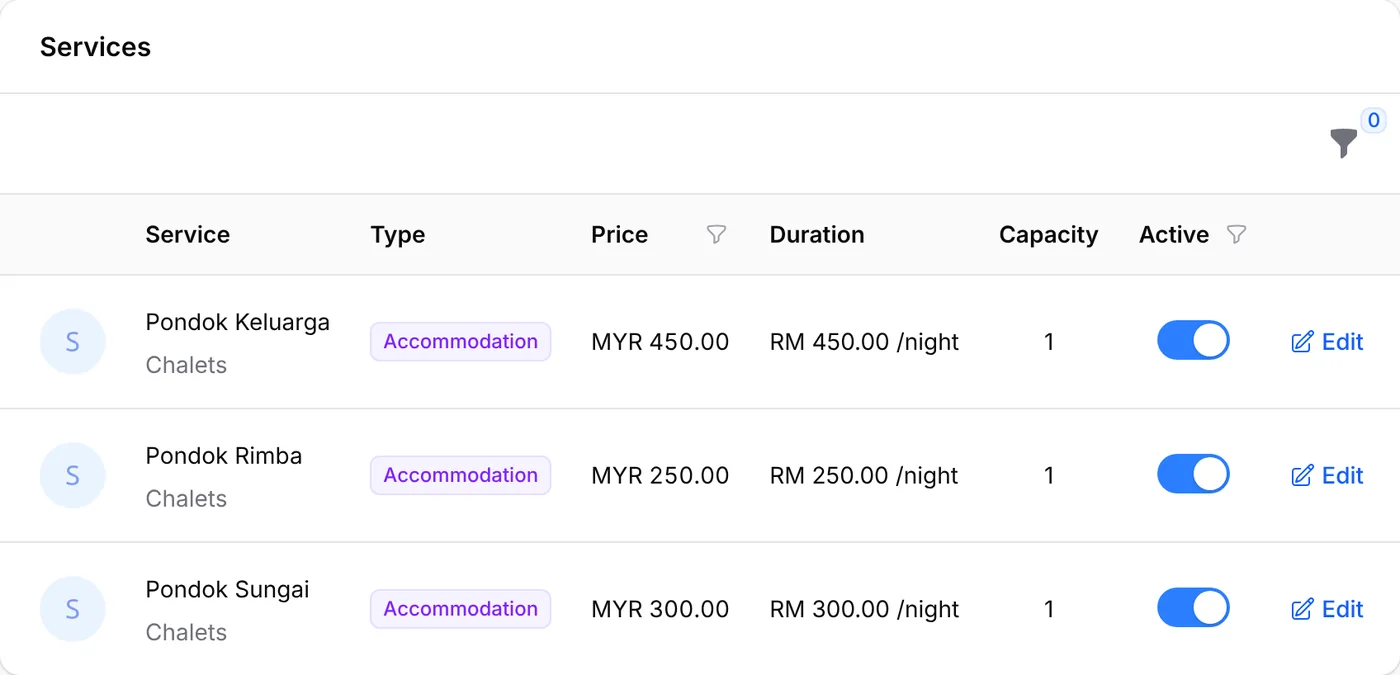Open the Active column filter icon
This screenshot has height=675, width=1400.
point(1237,235)
